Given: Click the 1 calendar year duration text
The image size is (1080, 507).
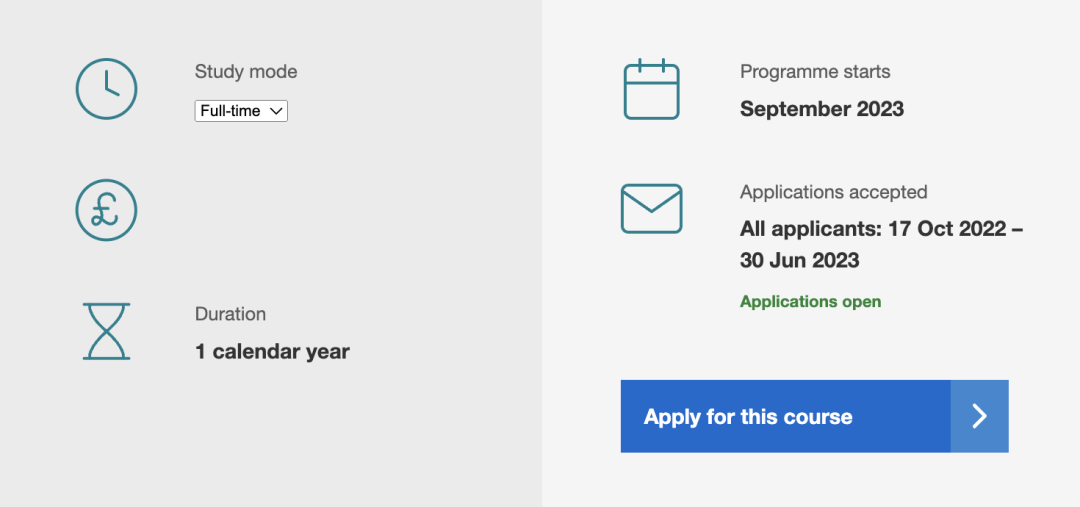Looking at the screenshot, I should click(x=272, y=351).
